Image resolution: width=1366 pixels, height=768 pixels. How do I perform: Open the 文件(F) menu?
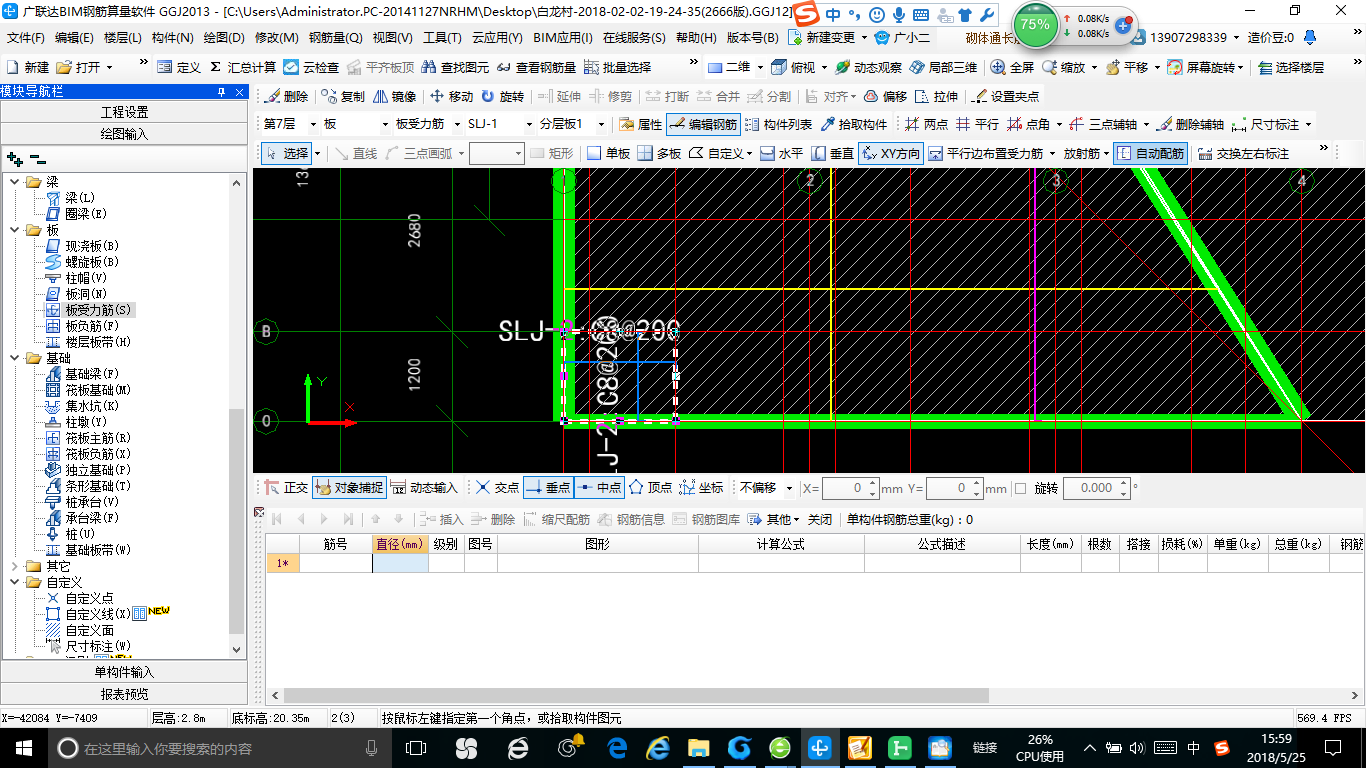26,38
